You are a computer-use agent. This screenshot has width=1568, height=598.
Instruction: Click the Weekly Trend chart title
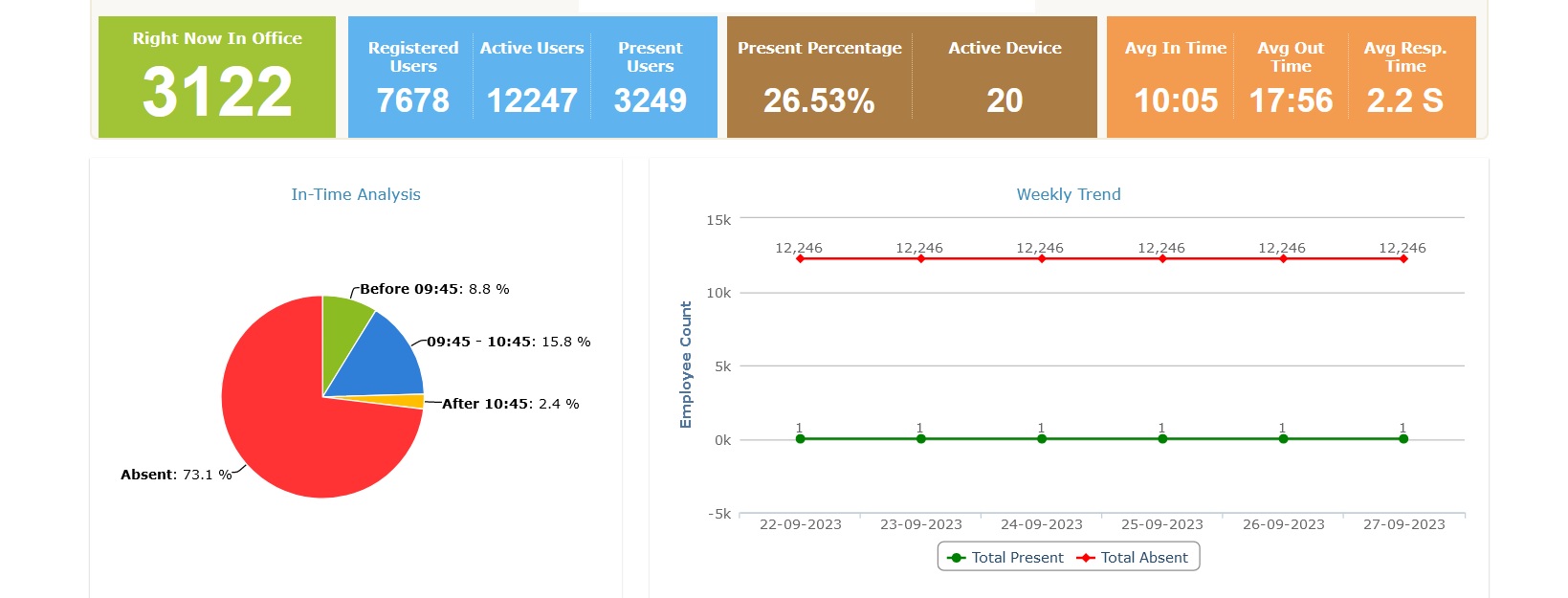(x=1068, y=194)
